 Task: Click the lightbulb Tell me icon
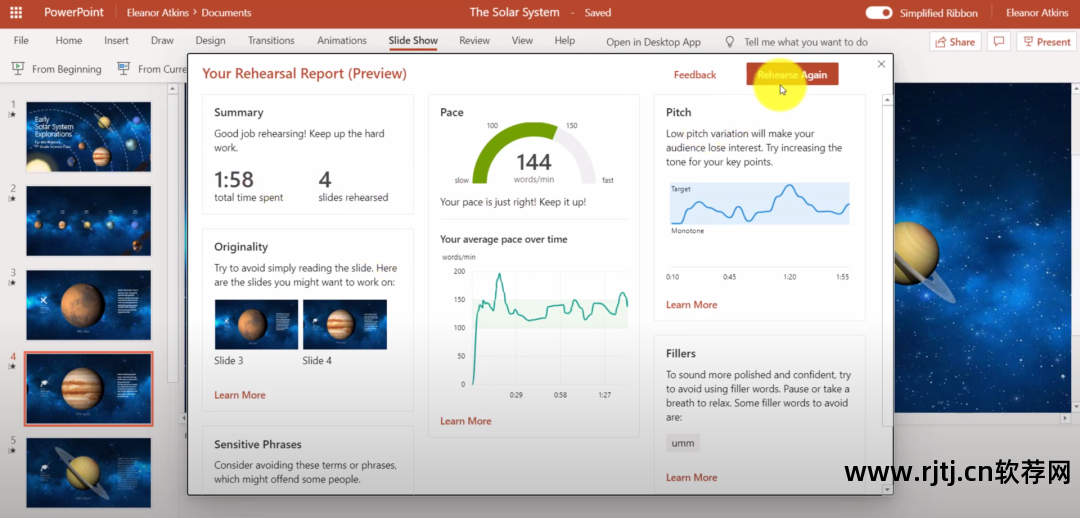click(x=730, y=42)
